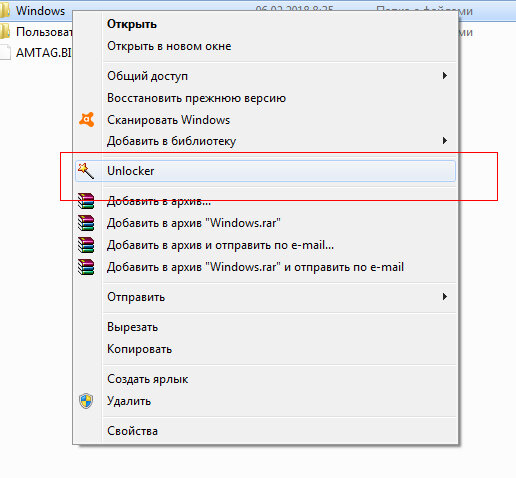
Task: Select Копировать in context menu
Action: click(139, 349)
